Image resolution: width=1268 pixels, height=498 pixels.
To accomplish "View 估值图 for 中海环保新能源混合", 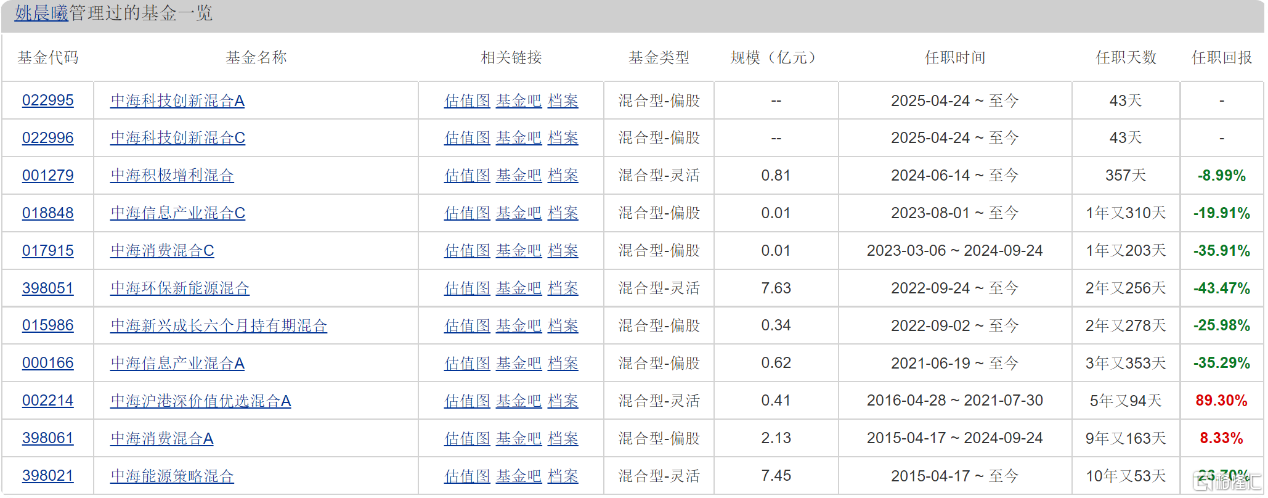I will click(467, 289).
